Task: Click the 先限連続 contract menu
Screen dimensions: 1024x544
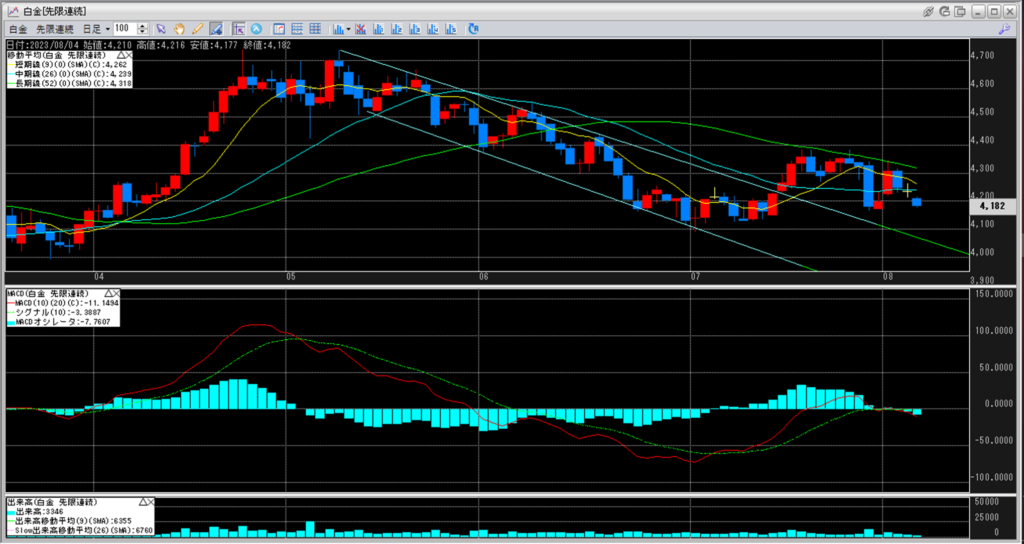Action: point(56,29)
